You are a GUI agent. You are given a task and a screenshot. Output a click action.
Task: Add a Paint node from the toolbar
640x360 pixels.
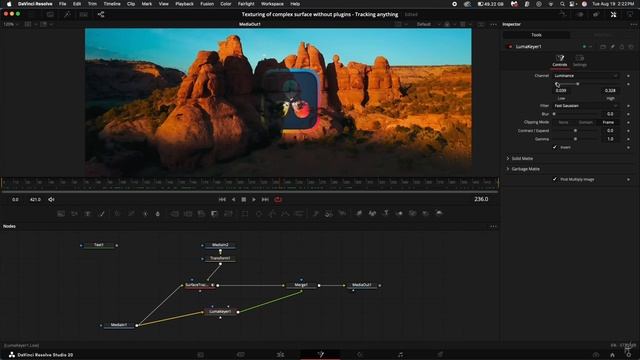(102, 213)
